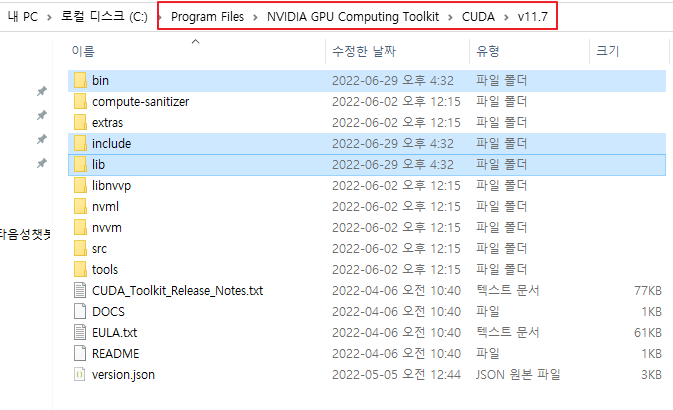Viewport: 673px width, 410px height.
Task: Click the nvvm folder icon
Action: 80,228
